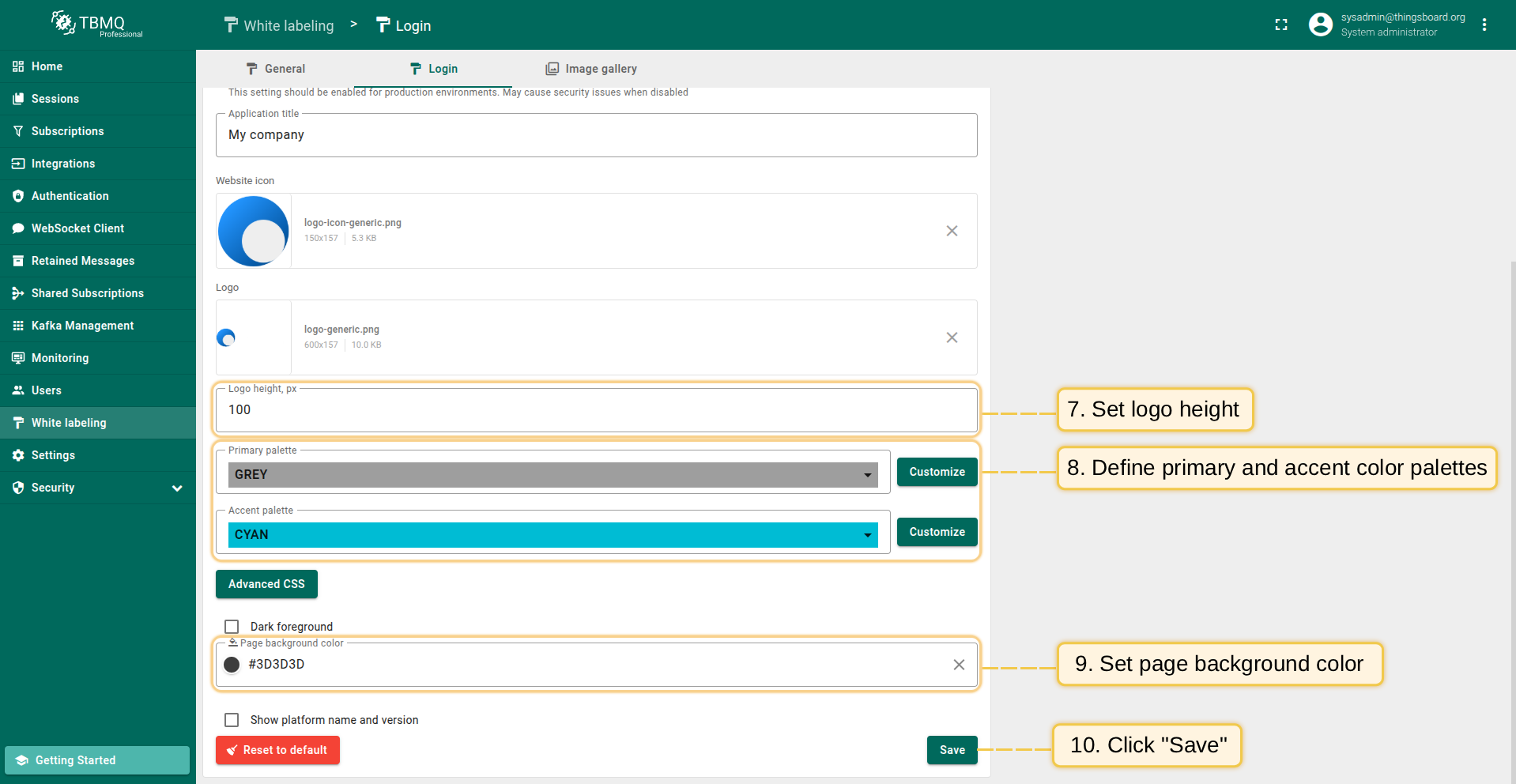Switch to the General tab
Screen dimensions: 1516x784
click(275, 69)
